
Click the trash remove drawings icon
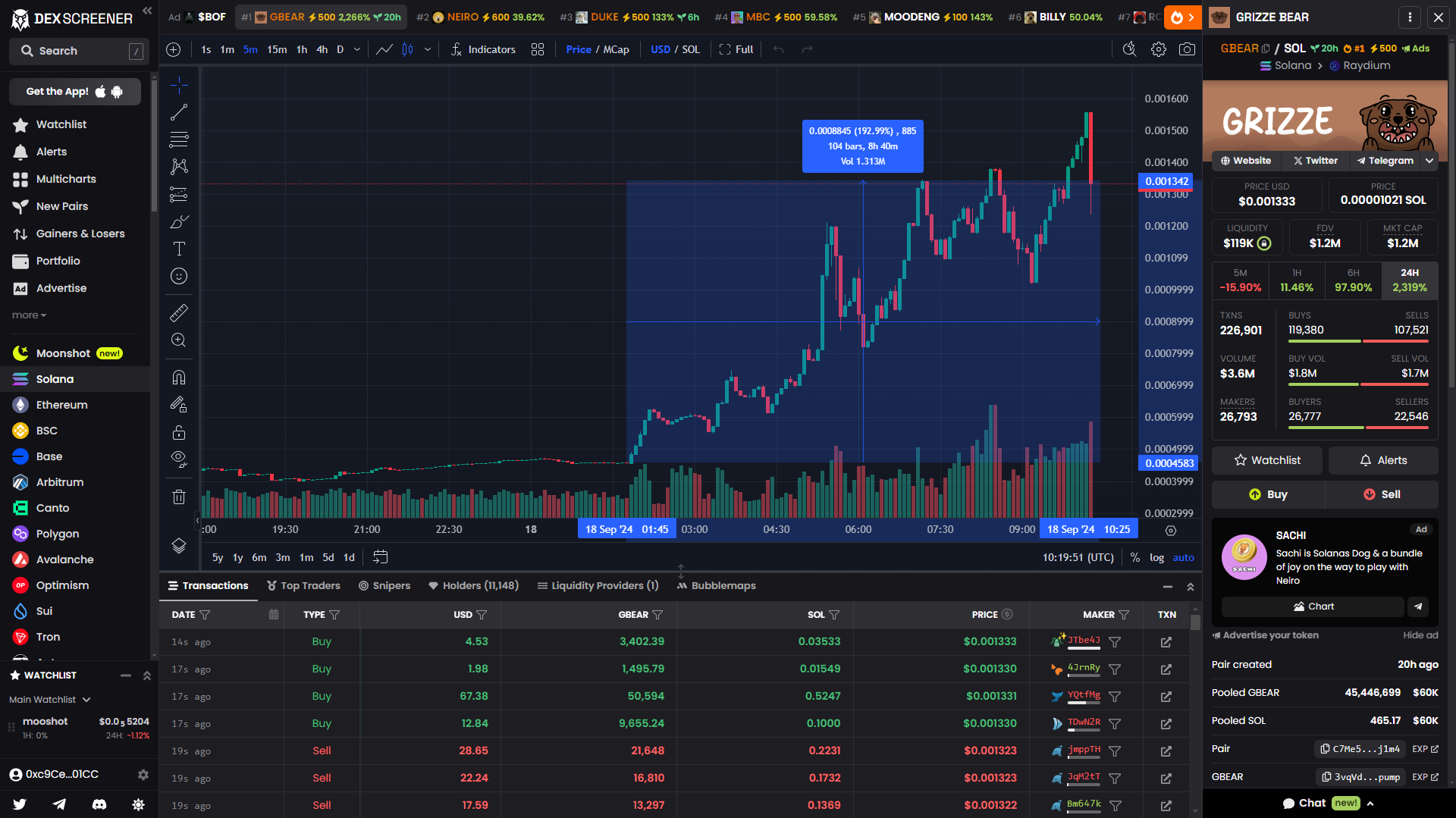179,497
